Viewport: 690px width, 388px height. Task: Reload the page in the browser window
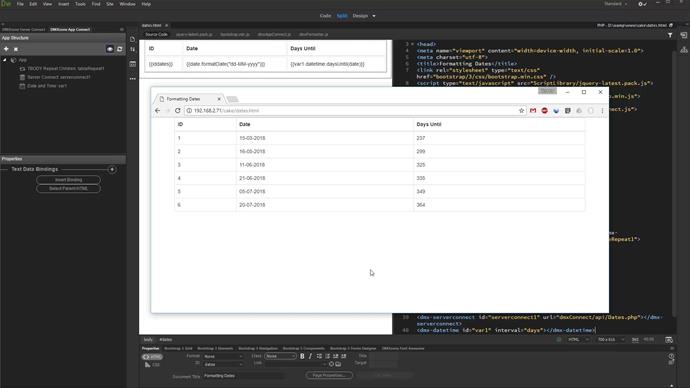tap(178, 111)
